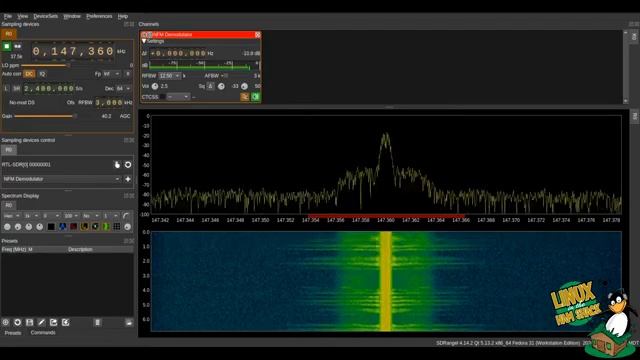Toggle the highlighted current spectrum icon
The image size is (640, 360).
tap(84, 227)
